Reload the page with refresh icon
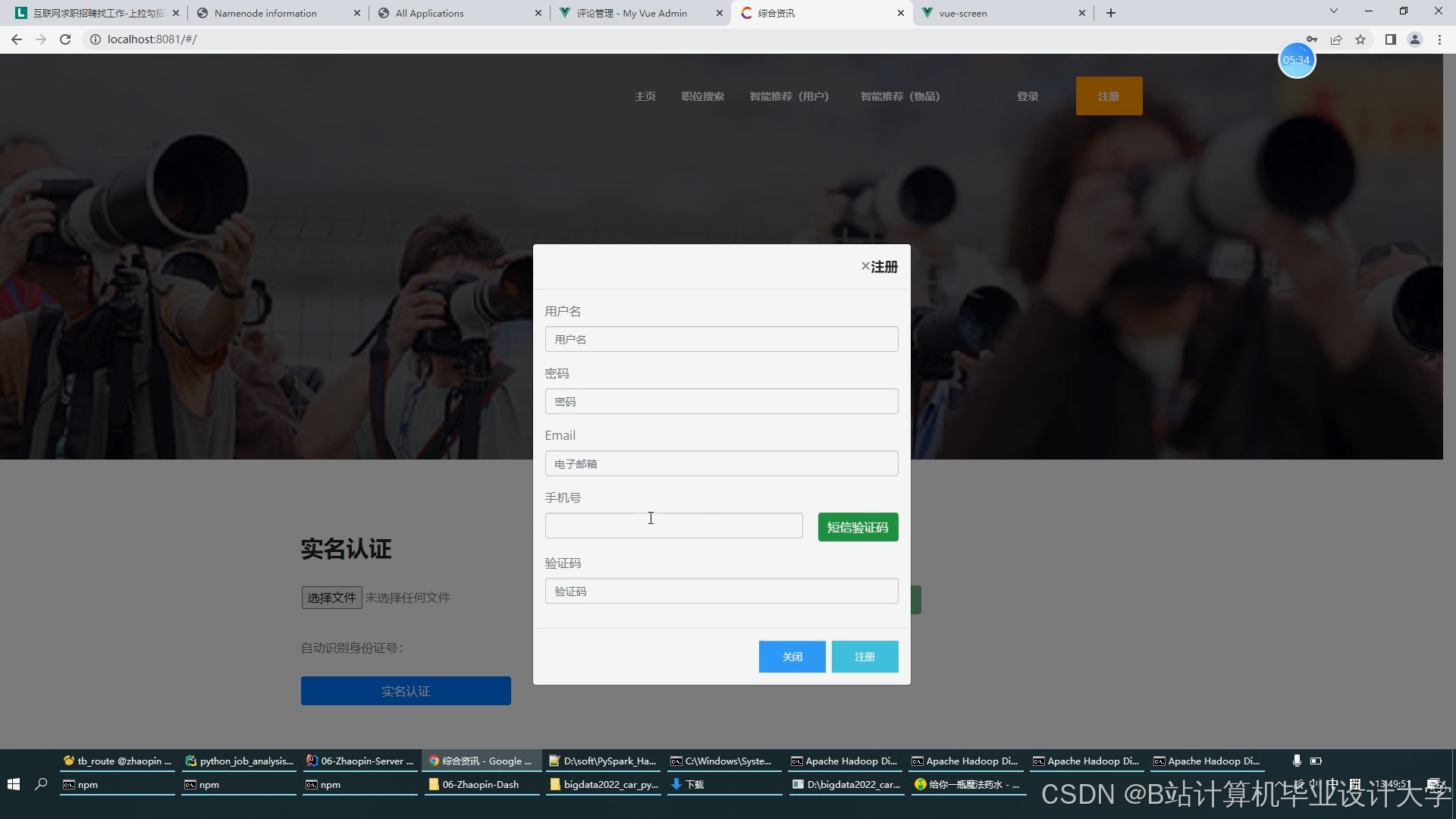Image resolution: width=1456 pixels, height=819 pixels. (x=65, y=39)
